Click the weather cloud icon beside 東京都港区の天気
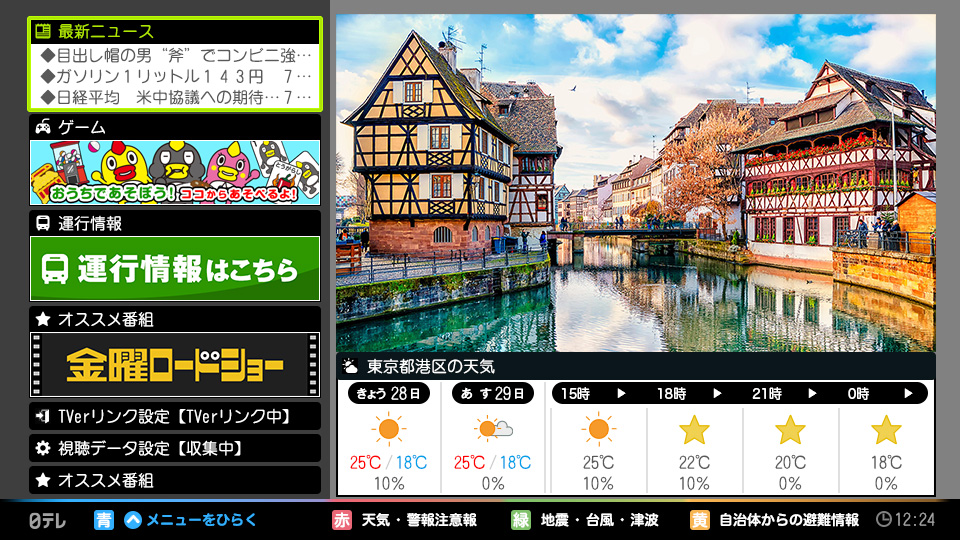 click(351, 366)
